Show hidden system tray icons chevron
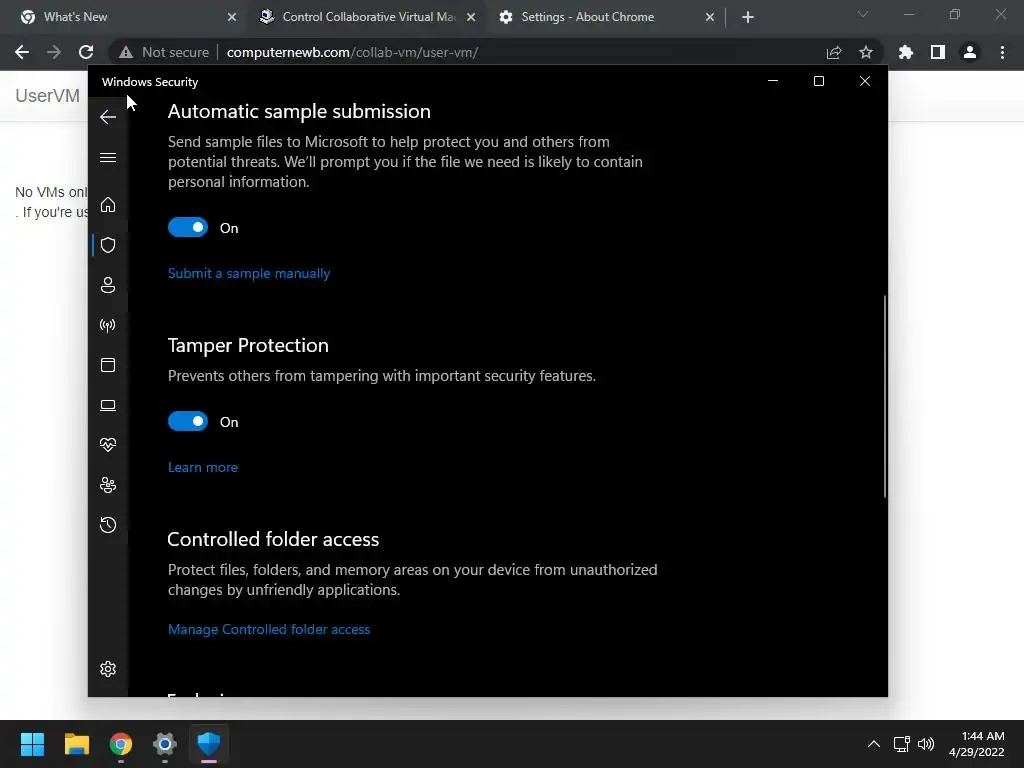The height and width of the screenshot is (768, 1024). pos(873,744)
